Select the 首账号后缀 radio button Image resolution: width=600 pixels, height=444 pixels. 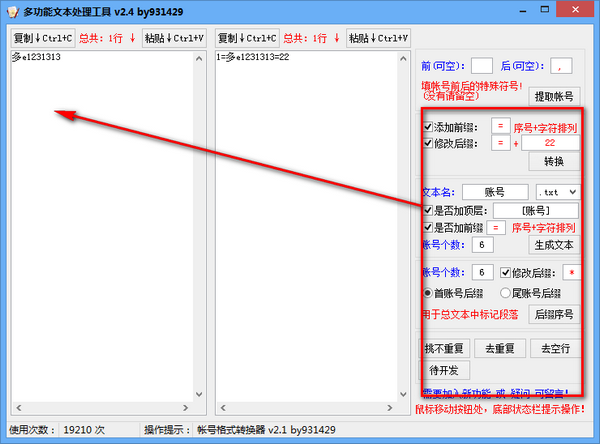coord(429,292)
